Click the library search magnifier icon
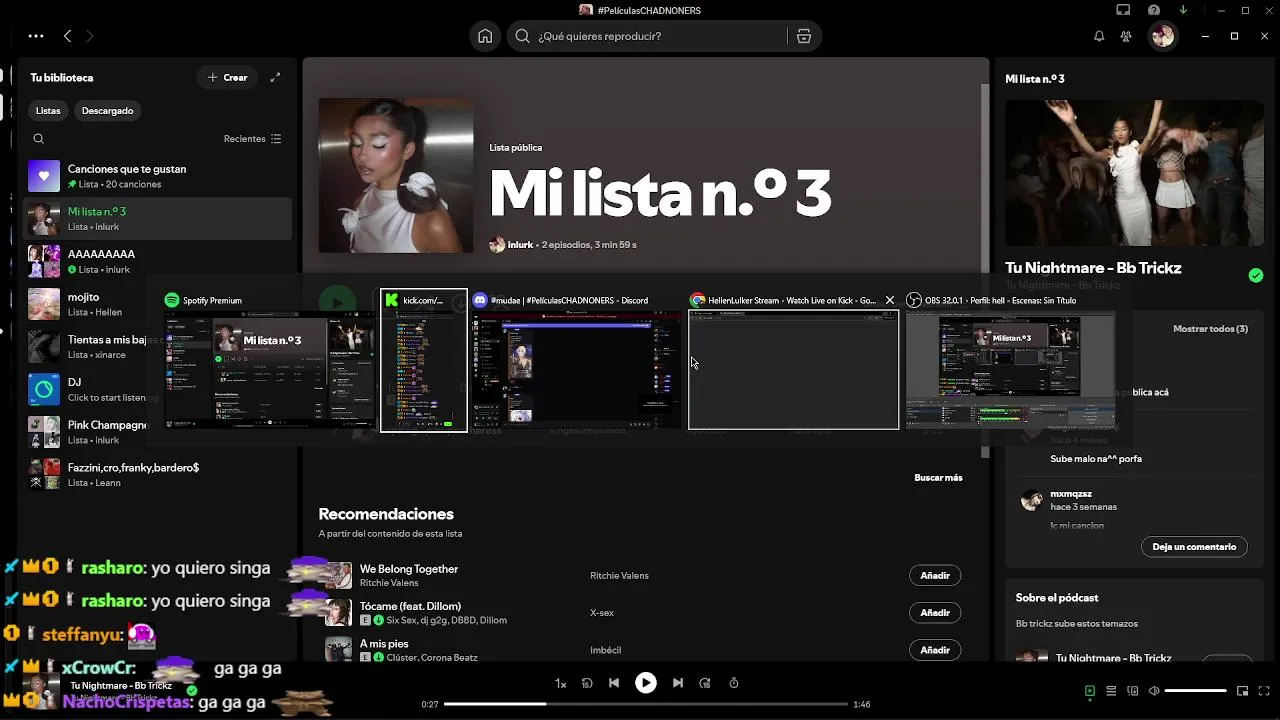The width and height of the screenshot is (1280, 720). (x=39, y=139)
